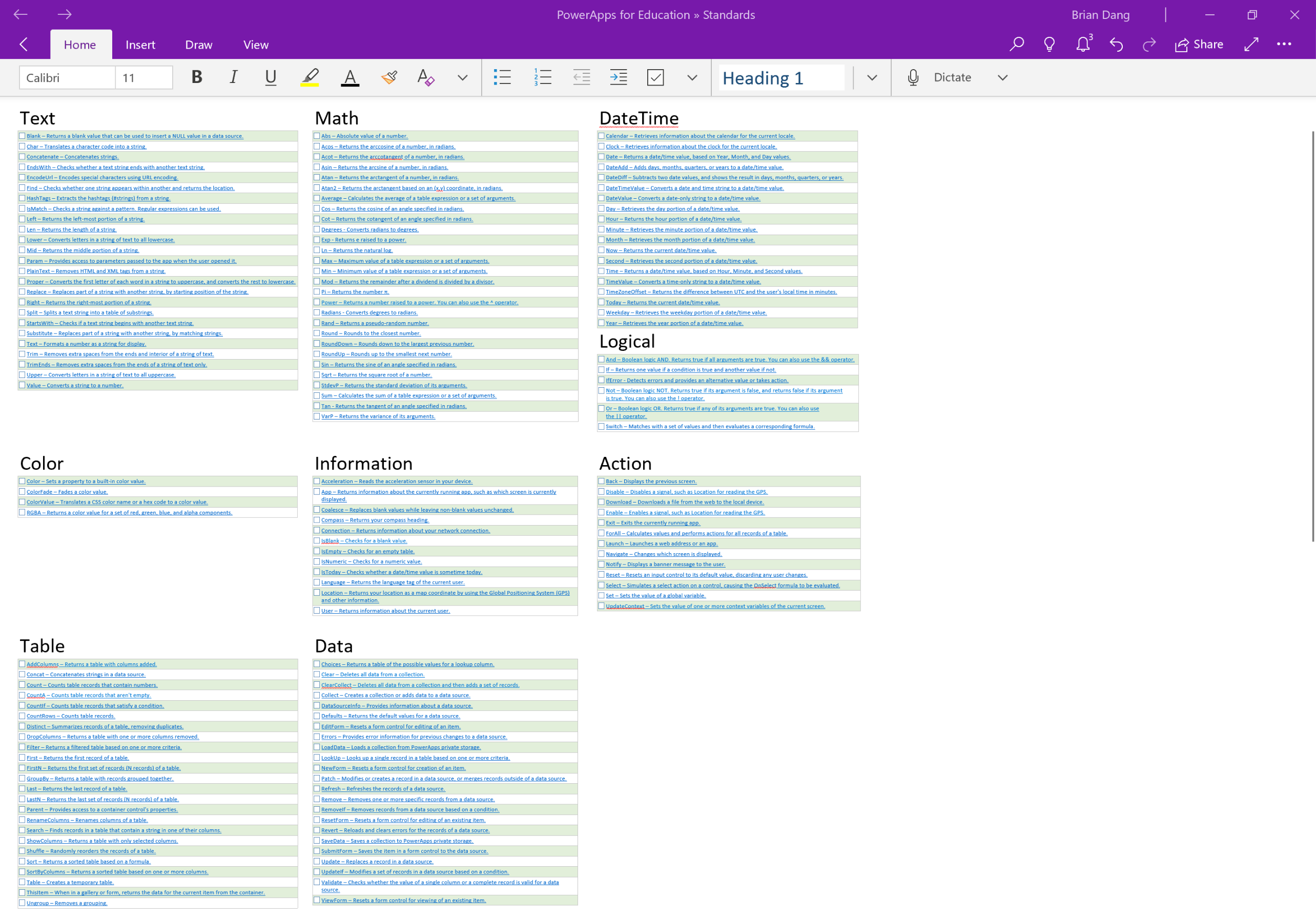Tick the Calendar function checkbox

click(x=601, y=136)
